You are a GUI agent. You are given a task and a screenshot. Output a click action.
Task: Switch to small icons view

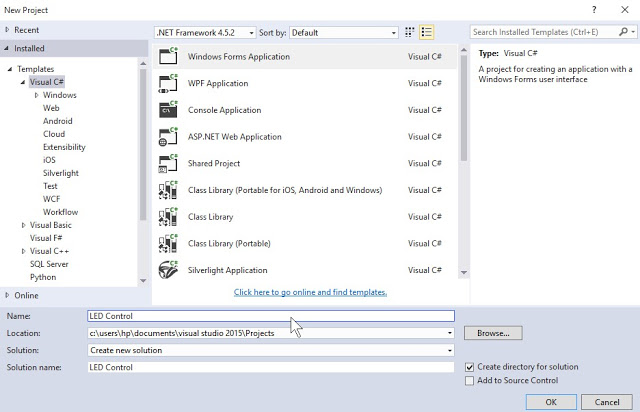(x=409, y=32)
